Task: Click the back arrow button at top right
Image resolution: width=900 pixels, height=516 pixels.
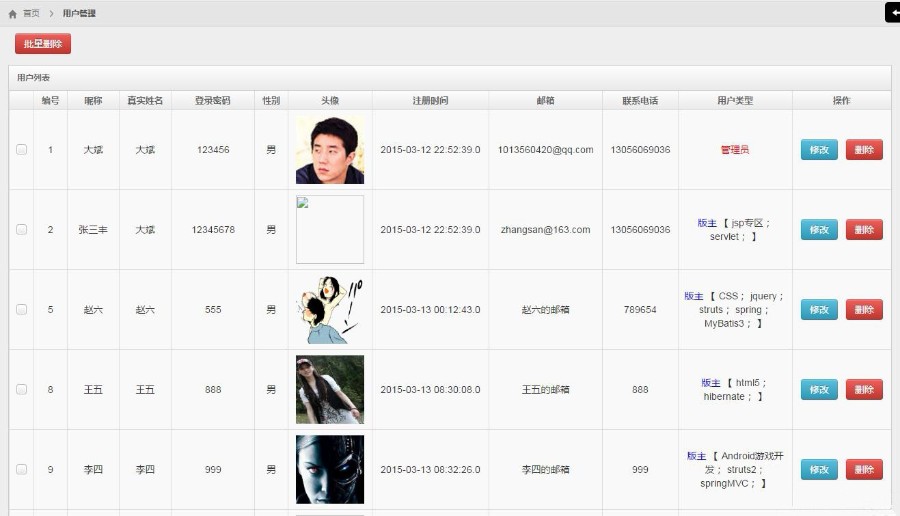Action: [893, 13]
